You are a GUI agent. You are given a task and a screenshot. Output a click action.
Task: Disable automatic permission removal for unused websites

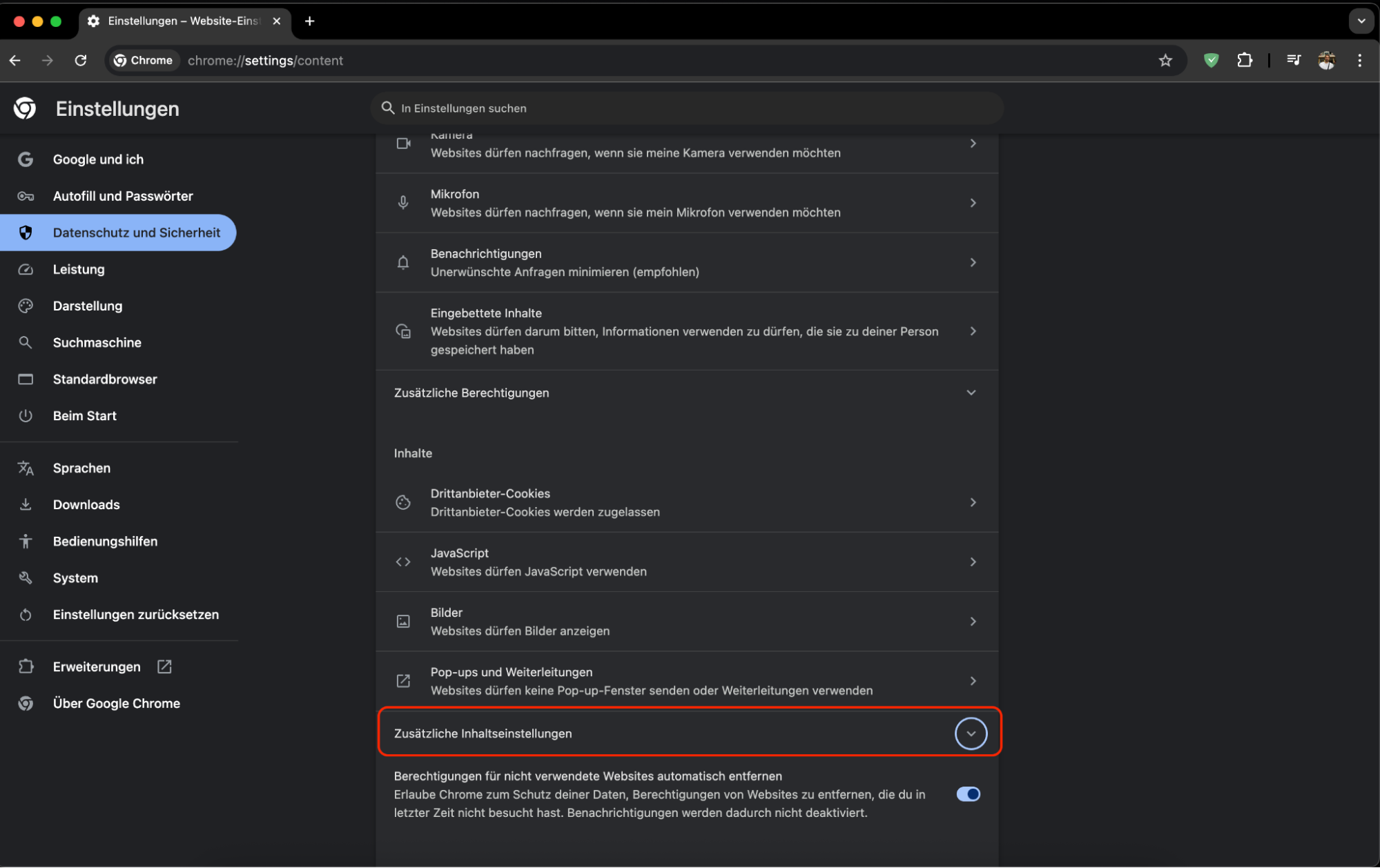[x=969, y=794]
